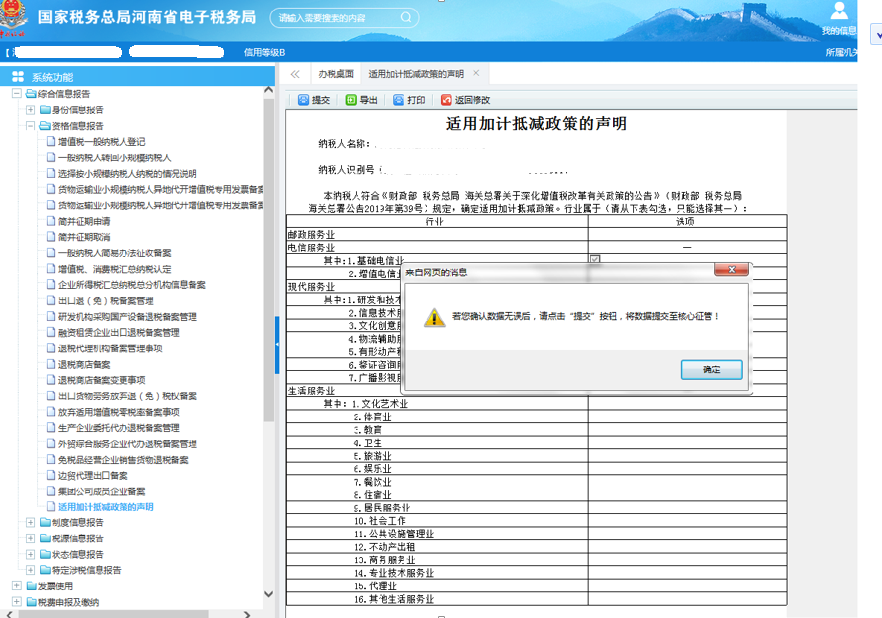Close the 适用加计抵减政策的声明 tab

pyautogui.click(x=476, y=73)
